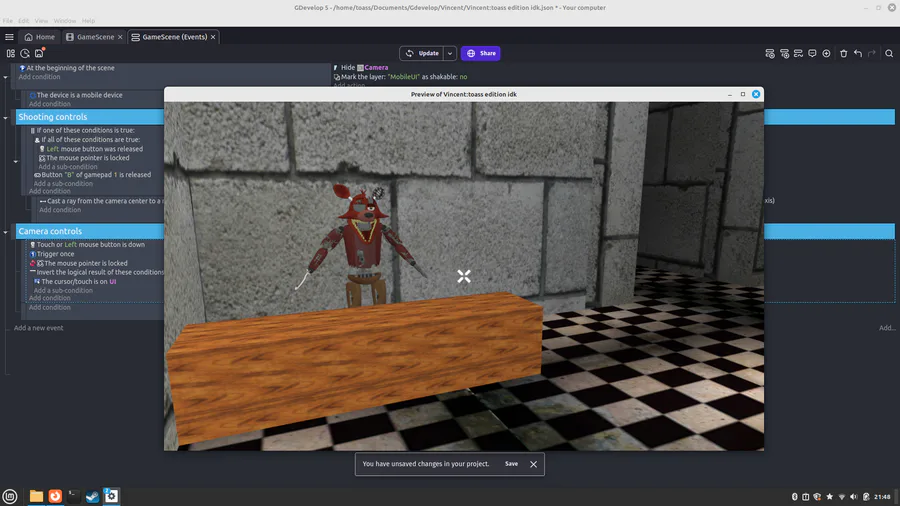Screen dimensions: 900x506
Task: Click the taskbar clock showing 21:48
Action: 882,497
